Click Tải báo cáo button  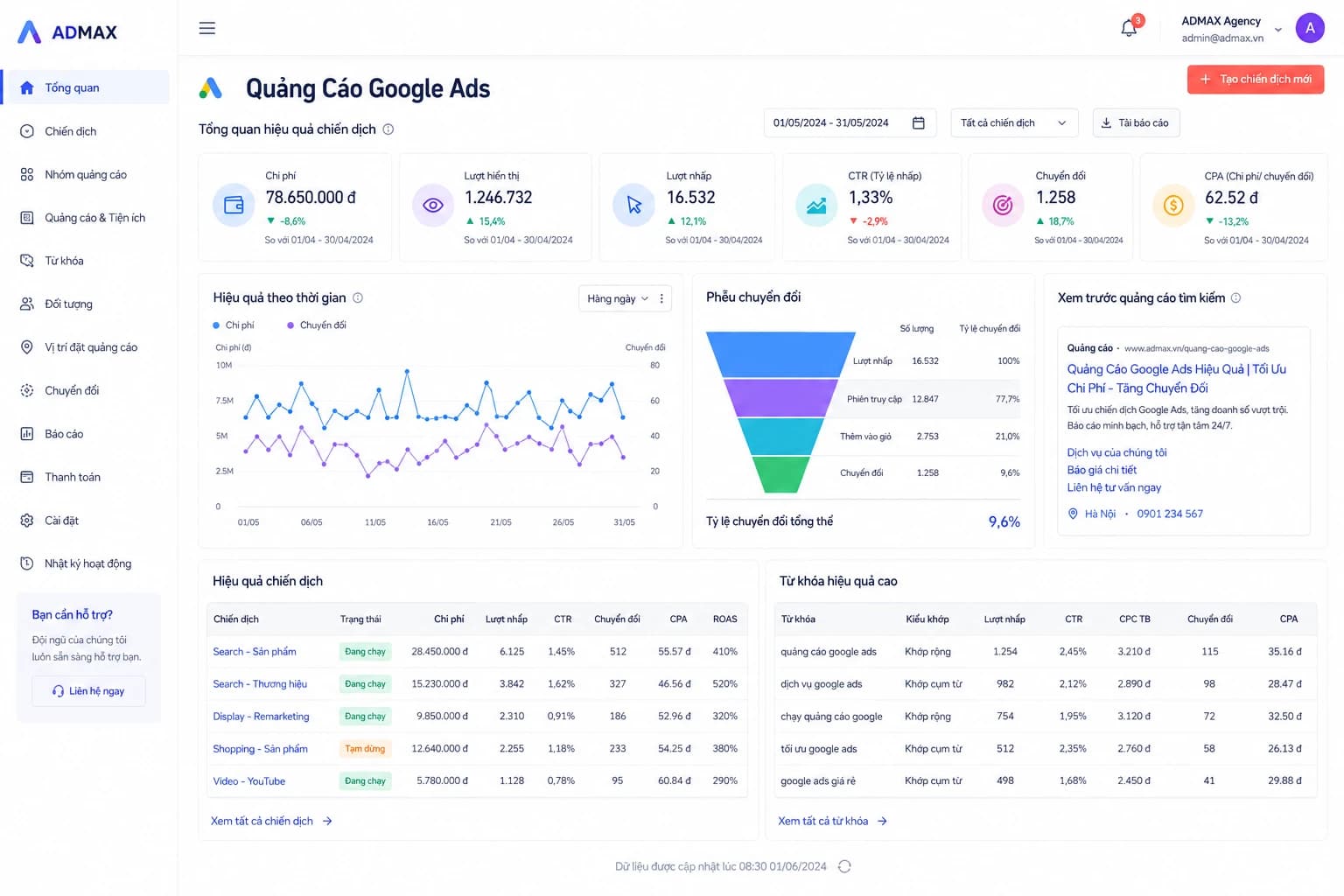pos(1136,123)
